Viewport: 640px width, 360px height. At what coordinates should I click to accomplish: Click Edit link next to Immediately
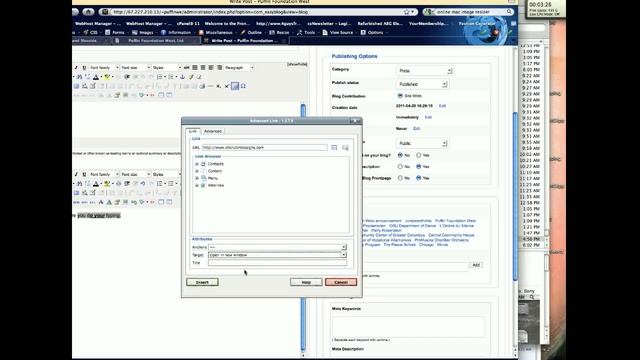428,117
